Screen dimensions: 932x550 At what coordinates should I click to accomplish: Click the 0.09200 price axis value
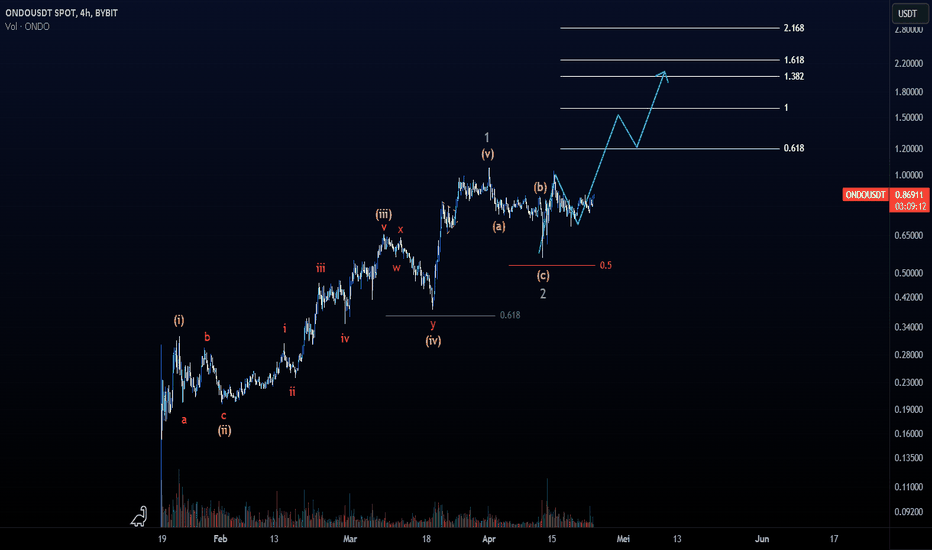pos(908,511)
